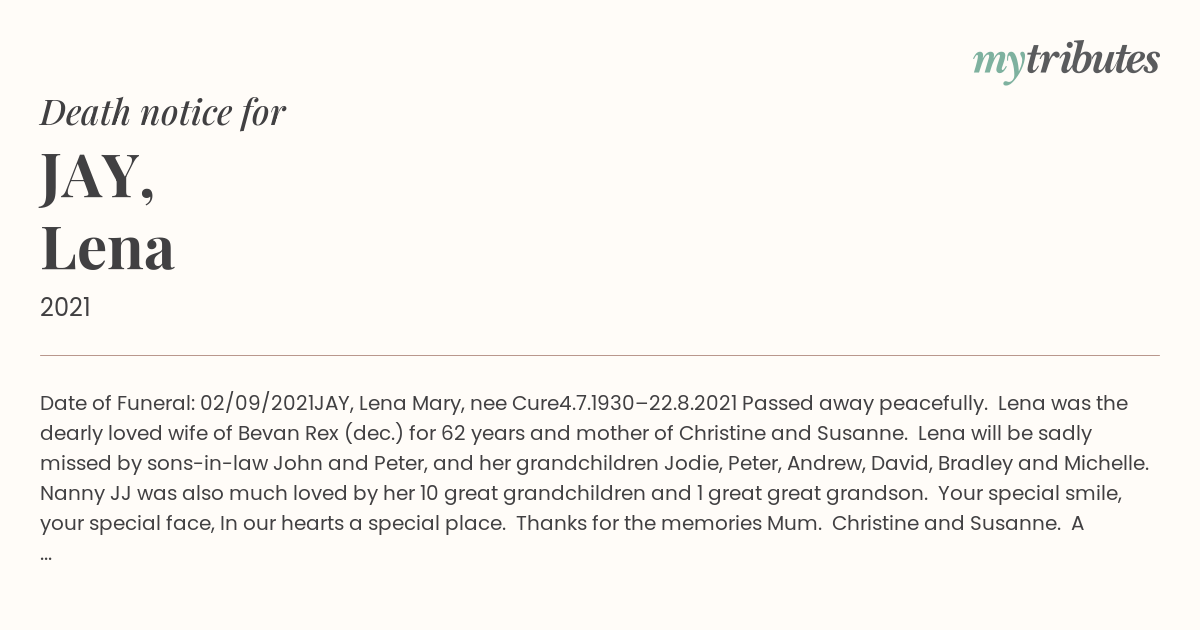Click the name JAY, heading
Image resolution: width=1200 pixels, height=630 pixels.
click(x=98, y=176)
